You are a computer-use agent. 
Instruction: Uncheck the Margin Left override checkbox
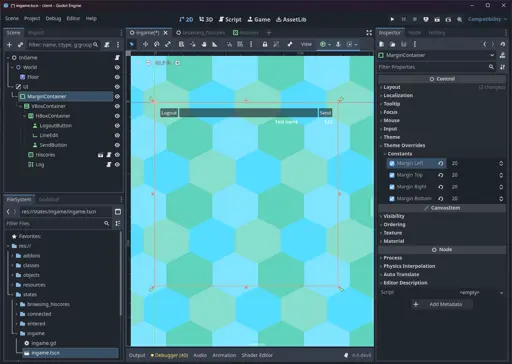[392, 163]
